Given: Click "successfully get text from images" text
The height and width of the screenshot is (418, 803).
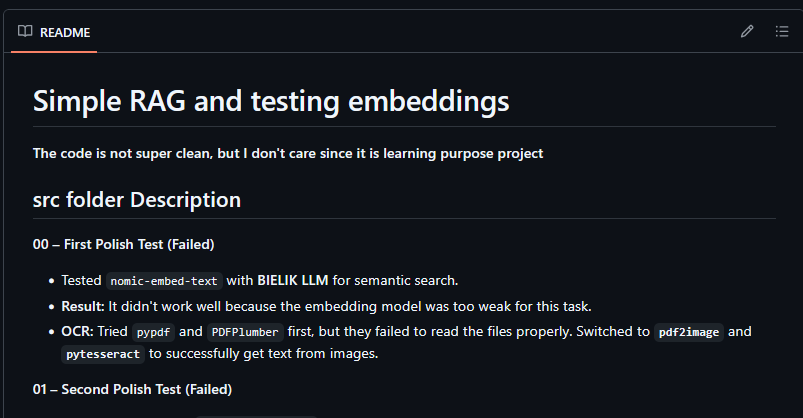Looking at the screenshot, I should [278, 353].
